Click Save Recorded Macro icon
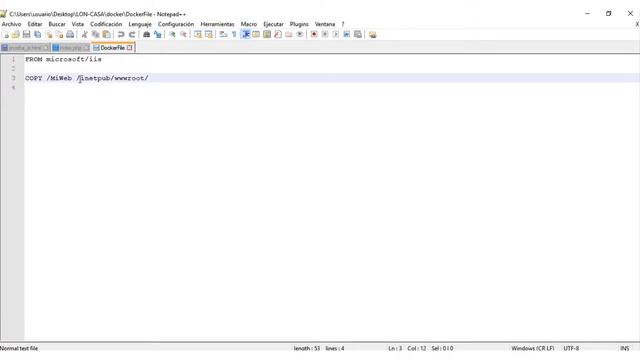This screenshot has width=640, height=360. click(358, 35)
